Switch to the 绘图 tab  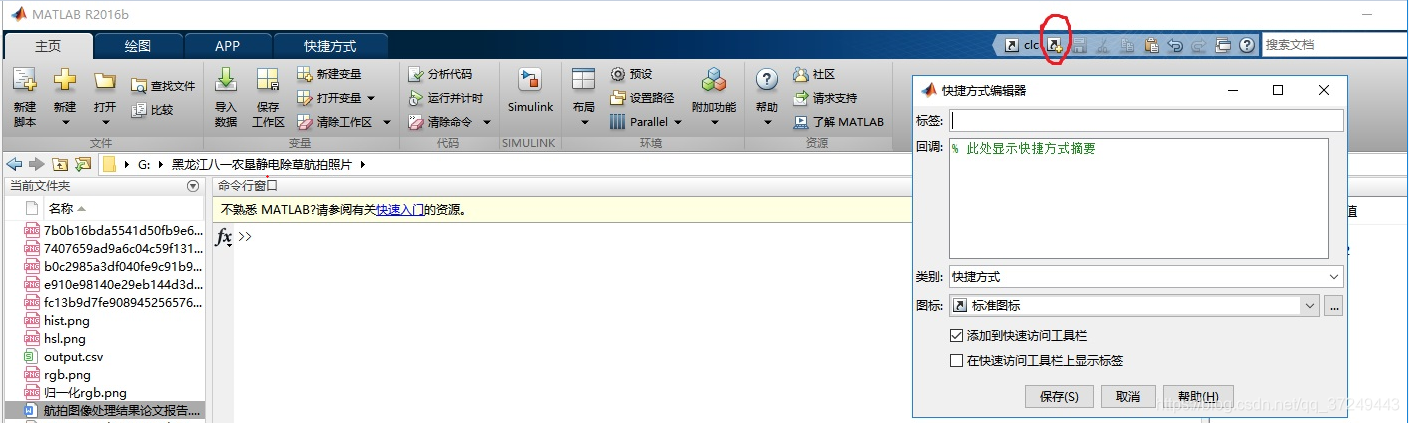point(138,46)
